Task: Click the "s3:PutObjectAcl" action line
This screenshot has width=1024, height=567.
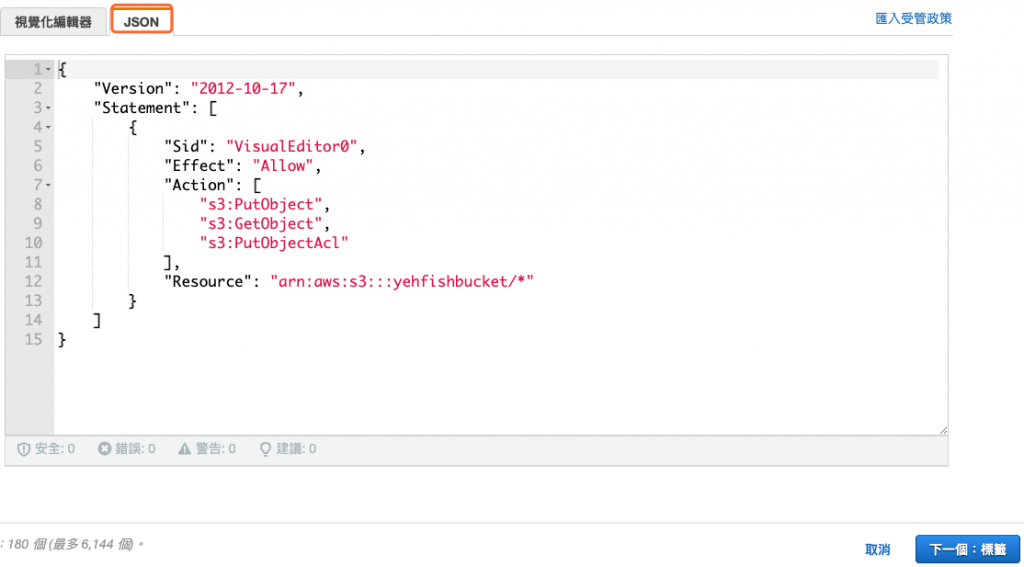Action: pos(274,243)
